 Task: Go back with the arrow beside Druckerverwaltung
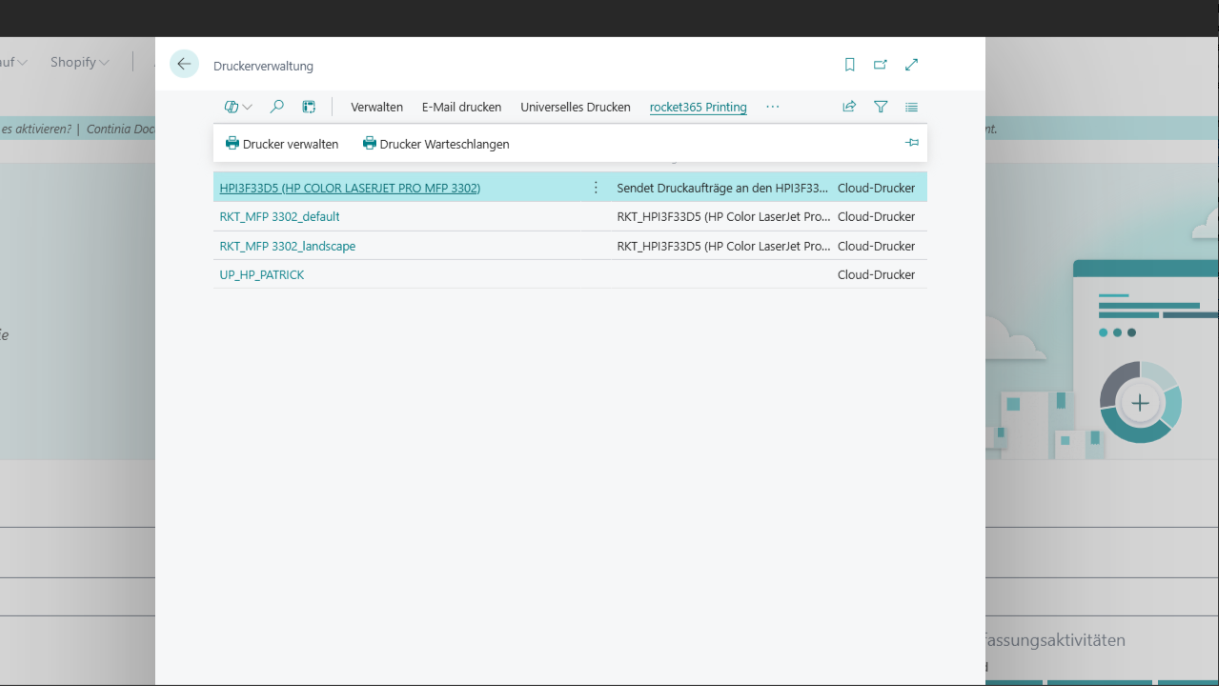184,64
